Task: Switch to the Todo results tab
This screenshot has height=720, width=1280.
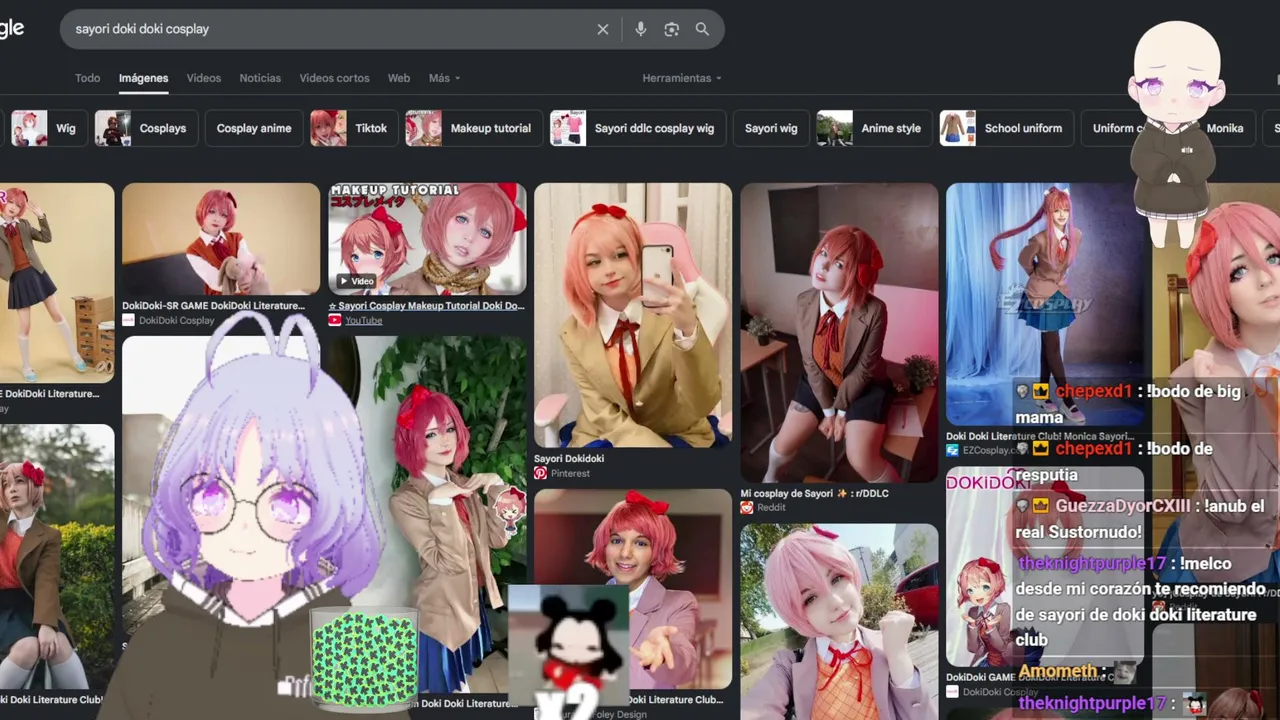Action: click(x=87, y=78)
